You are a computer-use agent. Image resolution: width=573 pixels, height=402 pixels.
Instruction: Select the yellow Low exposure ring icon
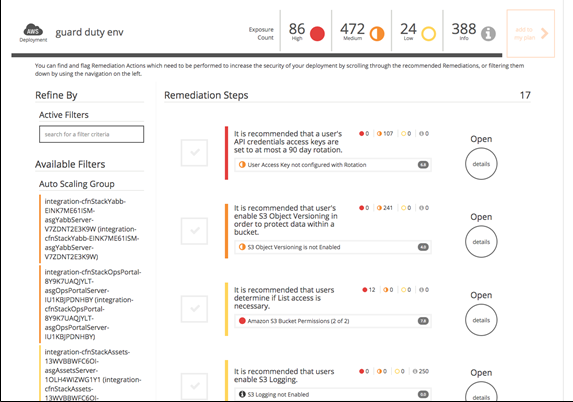click(429, 34)
